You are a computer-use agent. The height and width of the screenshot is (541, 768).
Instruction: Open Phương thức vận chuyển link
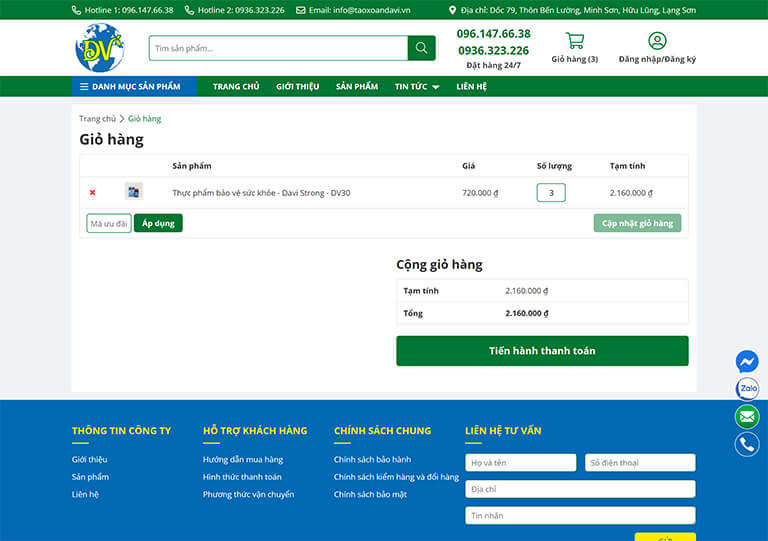pos(248,494)
